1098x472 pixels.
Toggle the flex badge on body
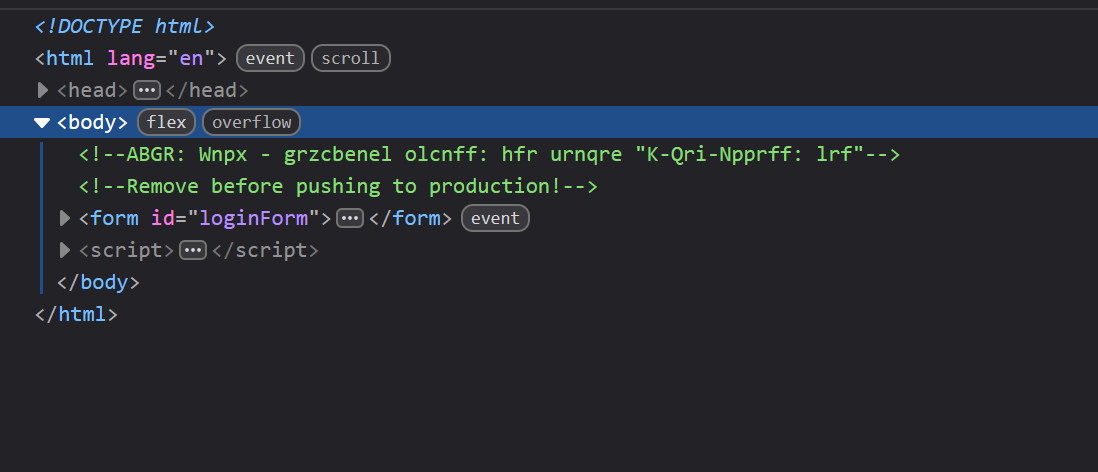pyautogui.click(x=167, y=123)
